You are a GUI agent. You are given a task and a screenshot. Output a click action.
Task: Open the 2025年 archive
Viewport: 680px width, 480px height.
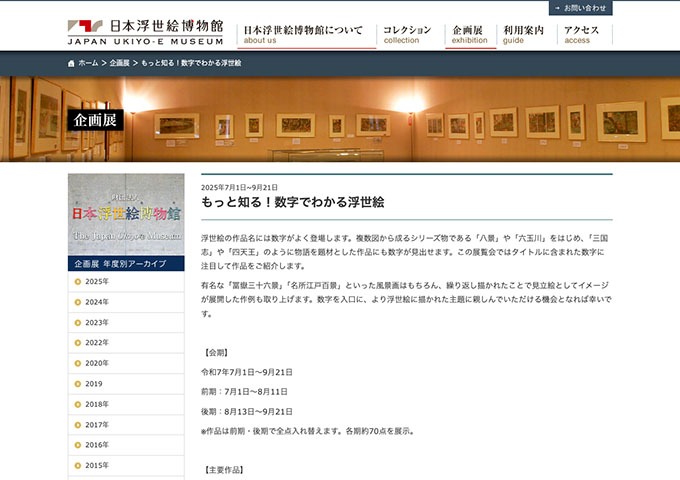[x=126, y=282]
